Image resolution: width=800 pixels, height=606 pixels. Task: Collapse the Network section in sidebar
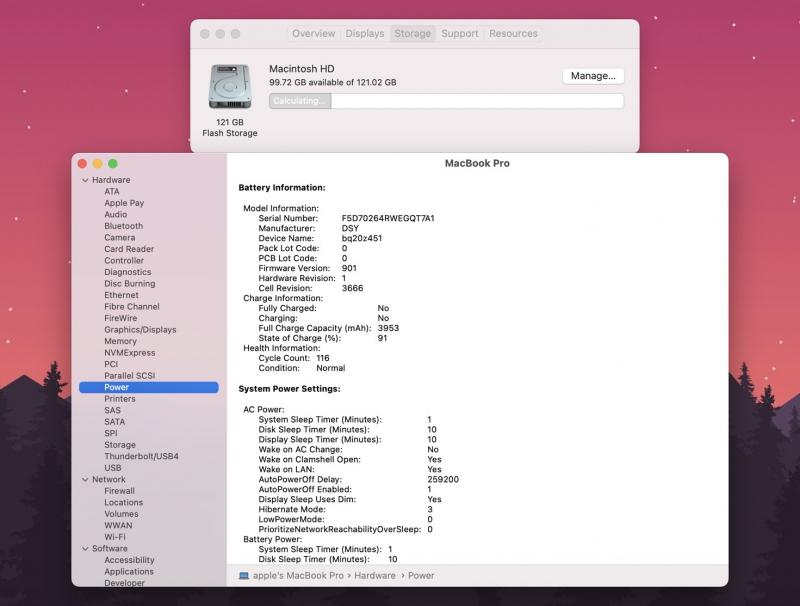click(x=85, y=479)
